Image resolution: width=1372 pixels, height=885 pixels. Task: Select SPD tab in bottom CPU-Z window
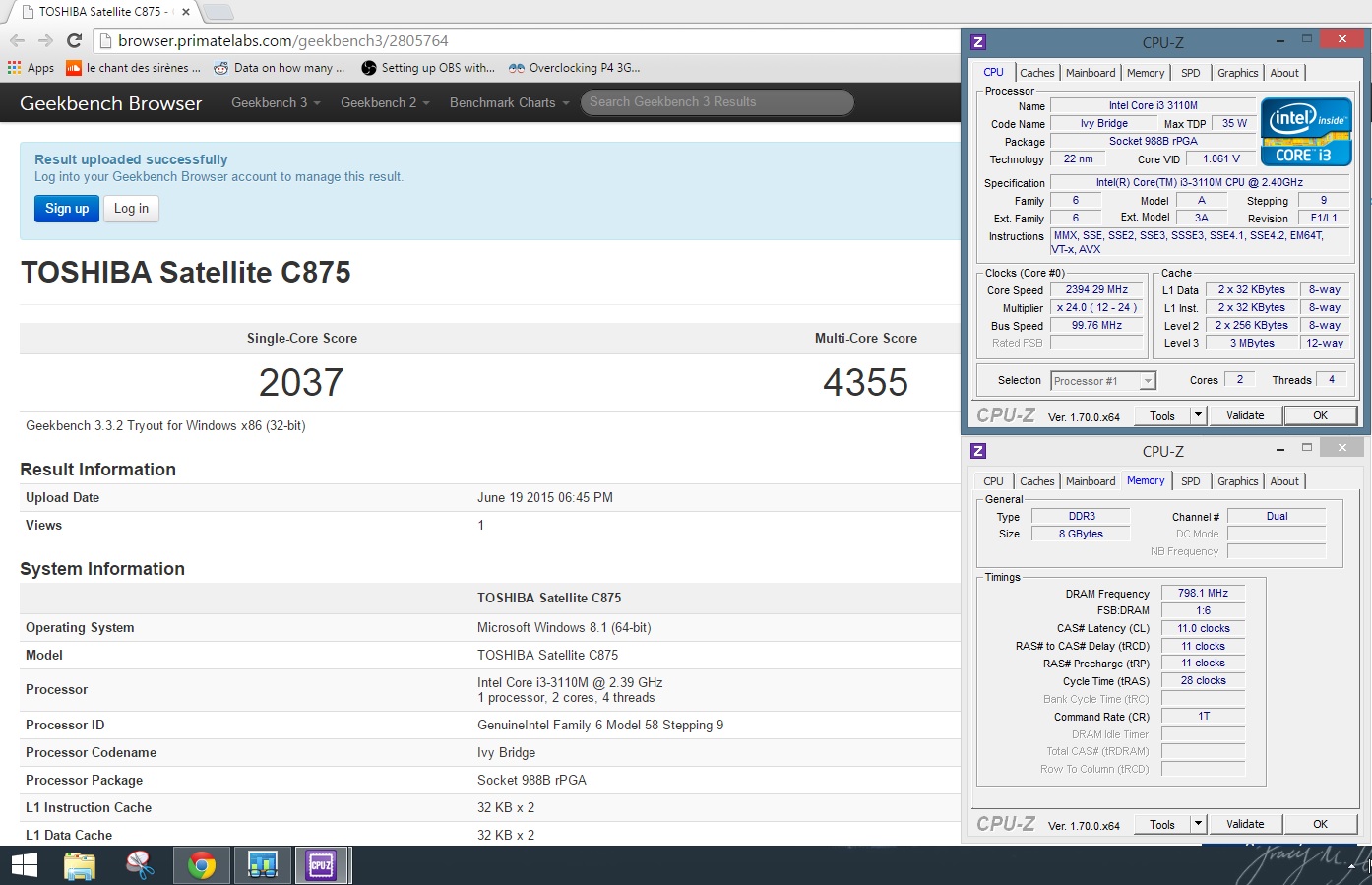(x=1191, y=481)
